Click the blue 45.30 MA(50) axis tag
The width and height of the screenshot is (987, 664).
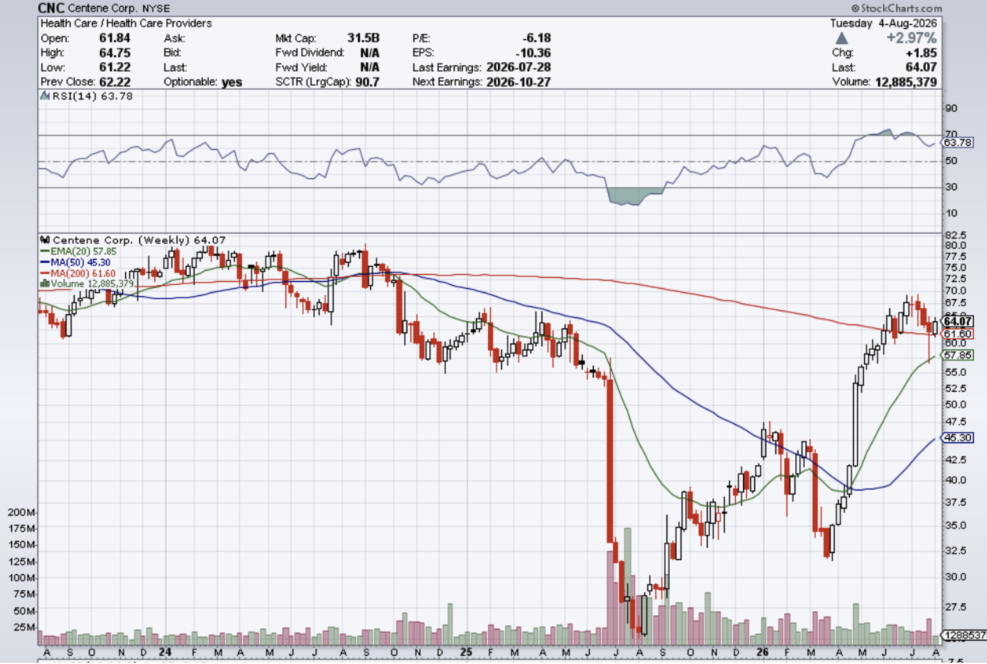[x=957, y=437]
